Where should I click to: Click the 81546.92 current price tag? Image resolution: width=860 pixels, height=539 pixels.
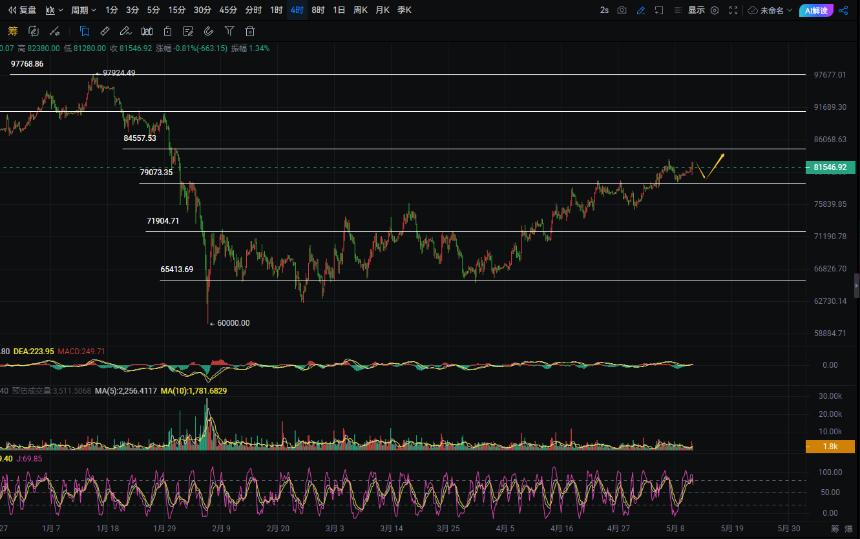[x=830, y=167]
